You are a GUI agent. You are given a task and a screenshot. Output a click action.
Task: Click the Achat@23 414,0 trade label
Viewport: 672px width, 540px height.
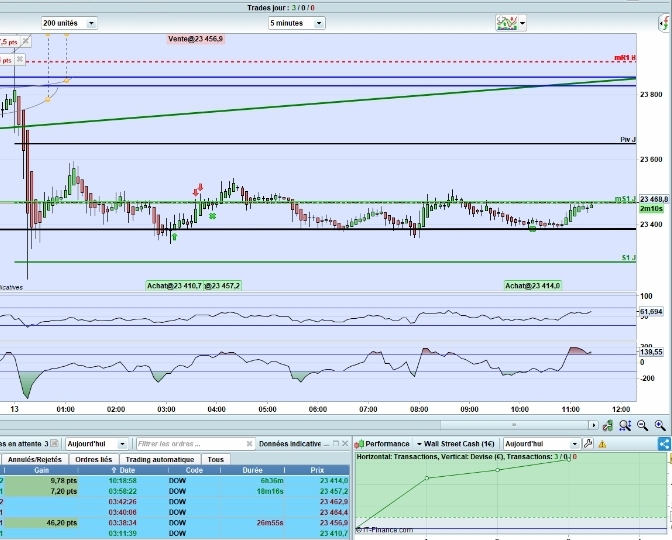pos(532,285)
